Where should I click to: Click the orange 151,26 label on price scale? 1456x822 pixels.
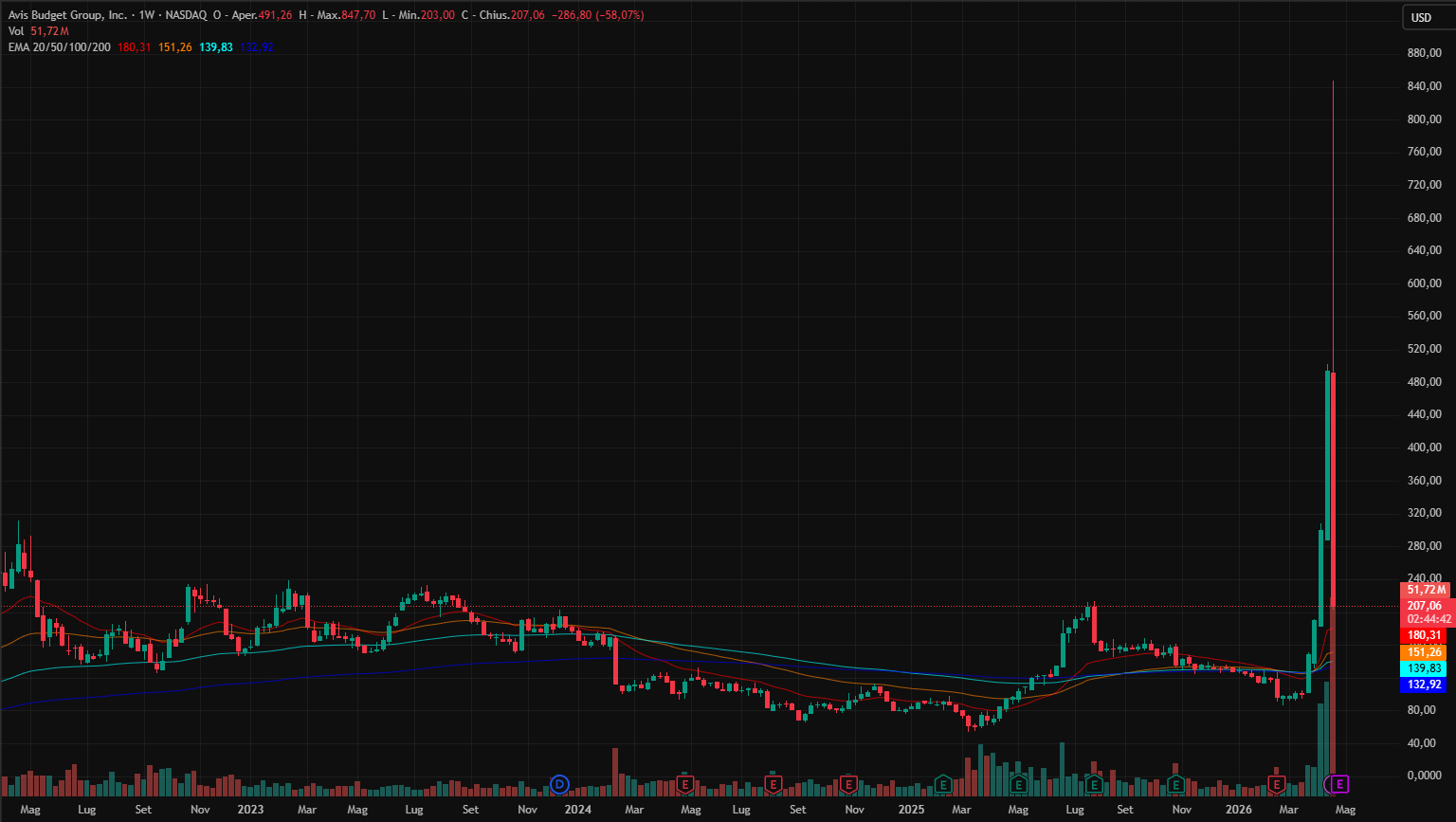pos(1424,652)
